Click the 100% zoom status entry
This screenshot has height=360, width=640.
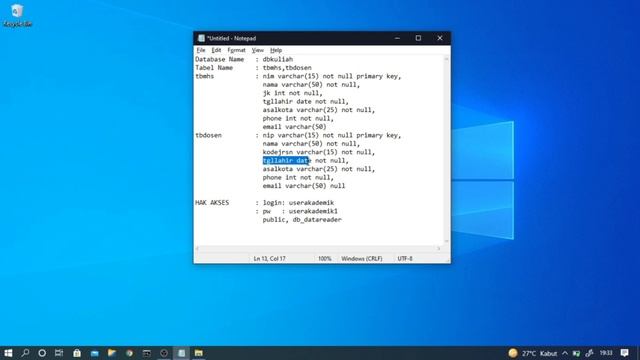(325, 259)
